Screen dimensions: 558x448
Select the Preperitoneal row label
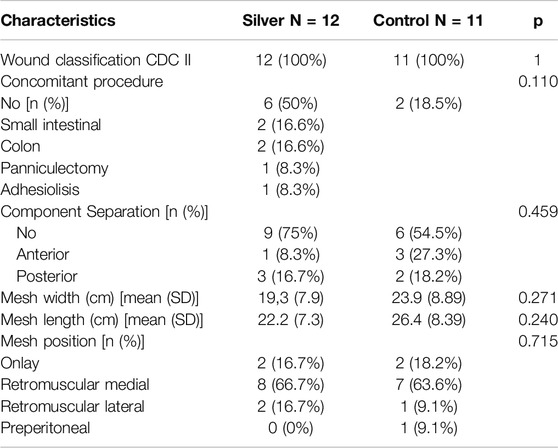[45, 428]
